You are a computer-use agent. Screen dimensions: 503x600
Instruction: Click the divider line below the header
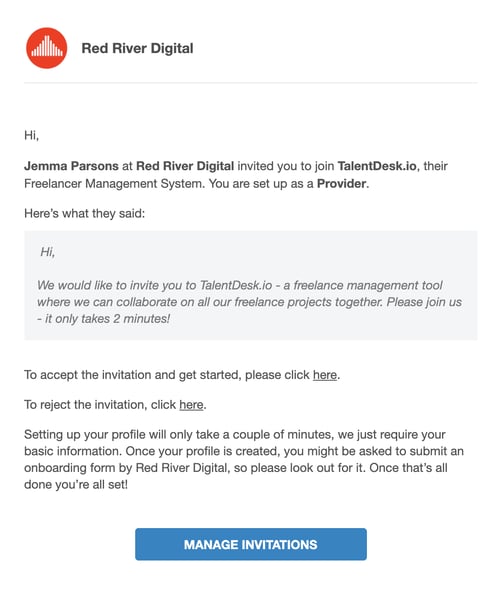(x=251, y=82)
